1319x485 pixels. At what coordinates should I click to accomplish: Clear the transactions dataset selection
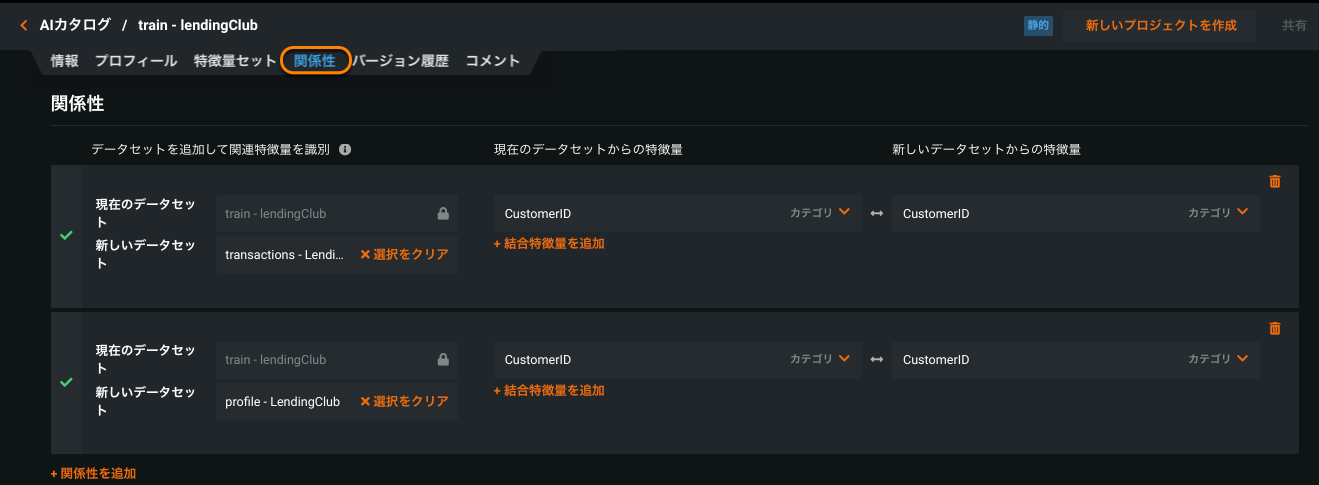[x=404, y=254]
